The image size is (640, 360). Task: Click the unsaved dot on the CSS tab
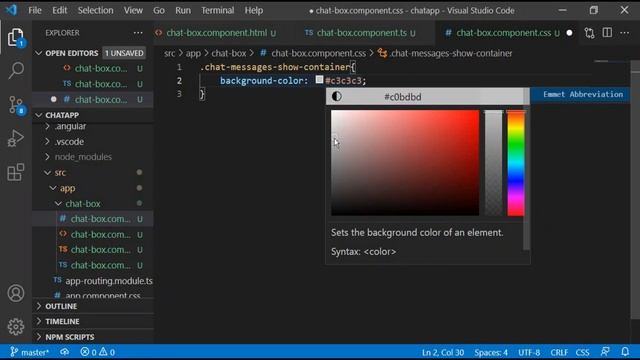569,33
